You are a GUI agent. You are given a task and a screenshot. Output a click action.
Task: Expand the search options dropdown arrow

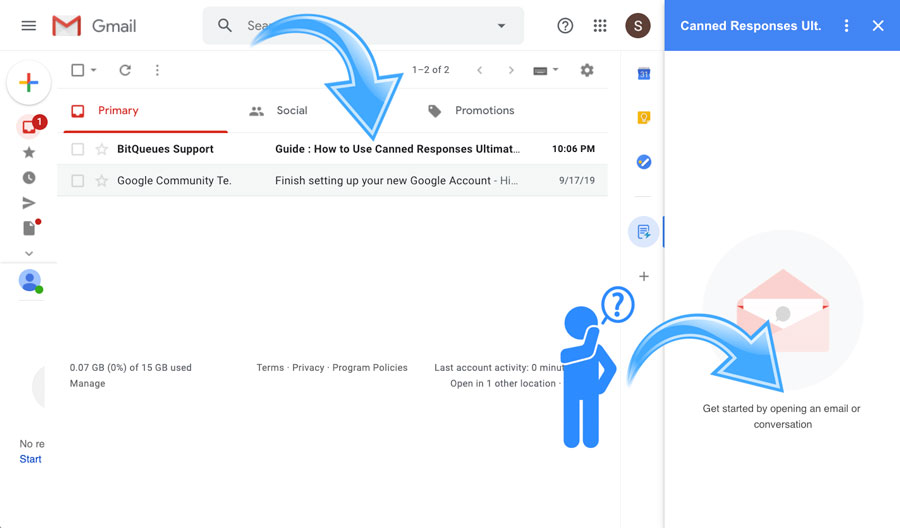pos(501,26)
